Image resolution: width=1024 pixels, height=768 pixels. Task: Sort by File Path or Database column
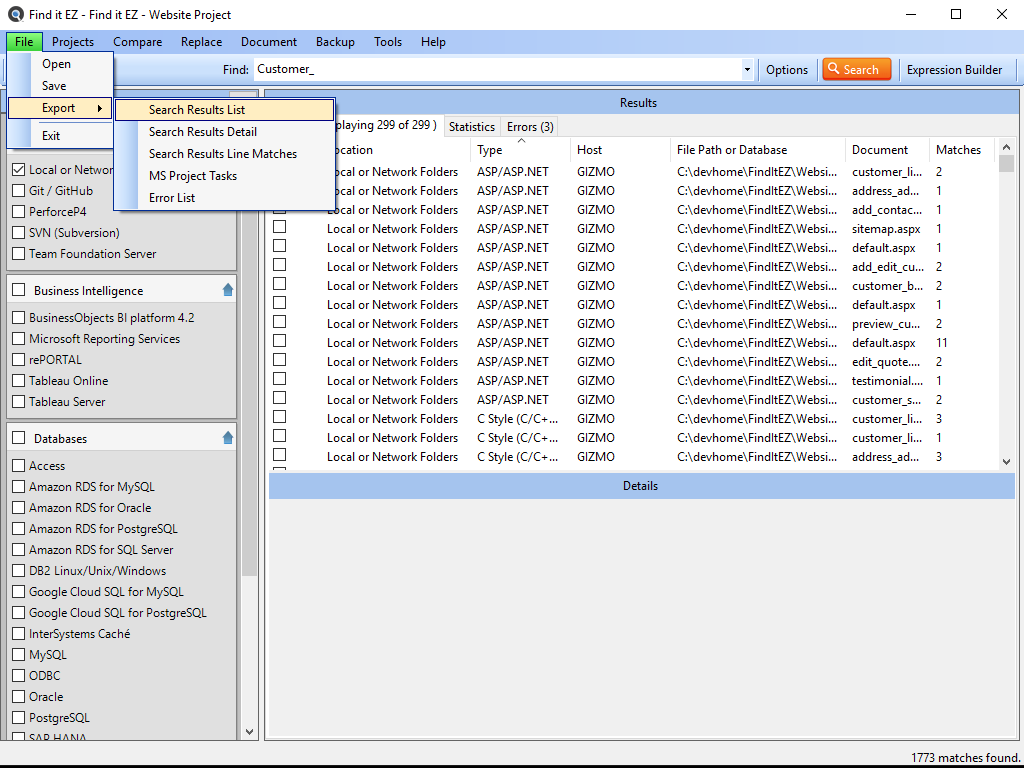[x=758, y=150]
